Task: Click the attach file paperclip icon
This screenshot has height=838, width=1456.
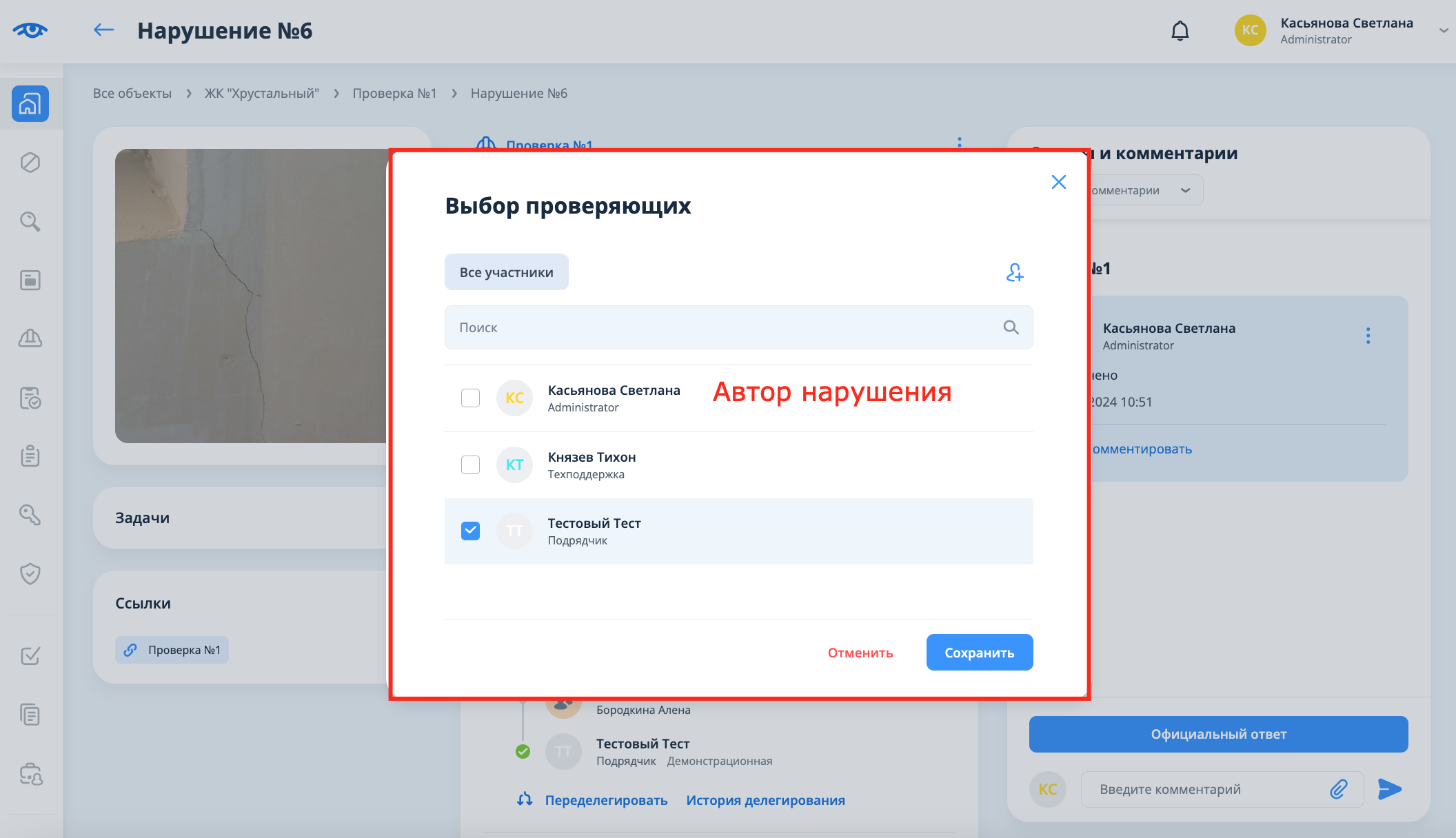Action: (1338, 789)
